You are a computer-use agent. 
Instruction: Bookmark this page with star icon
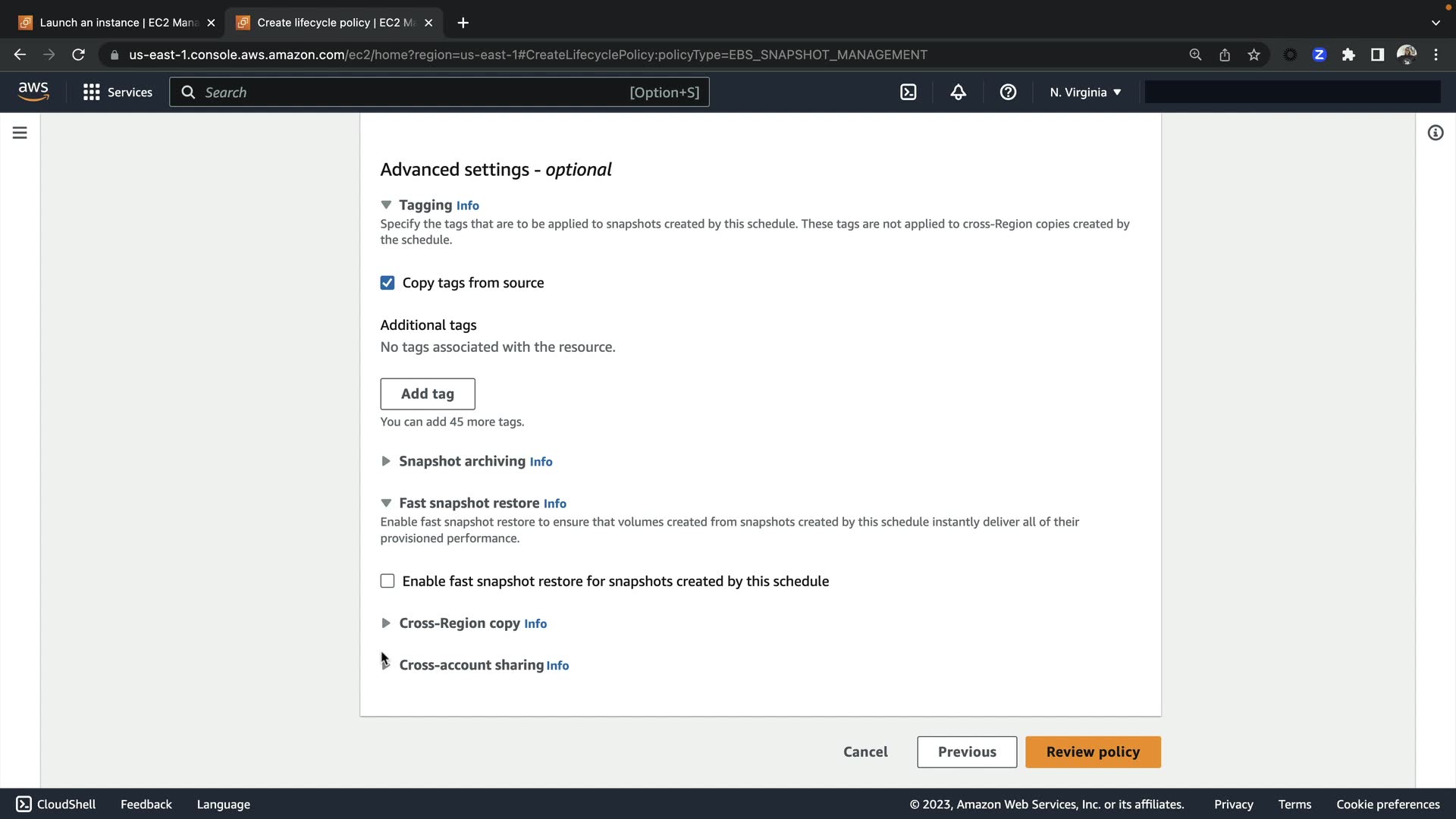pos(1254,55)
